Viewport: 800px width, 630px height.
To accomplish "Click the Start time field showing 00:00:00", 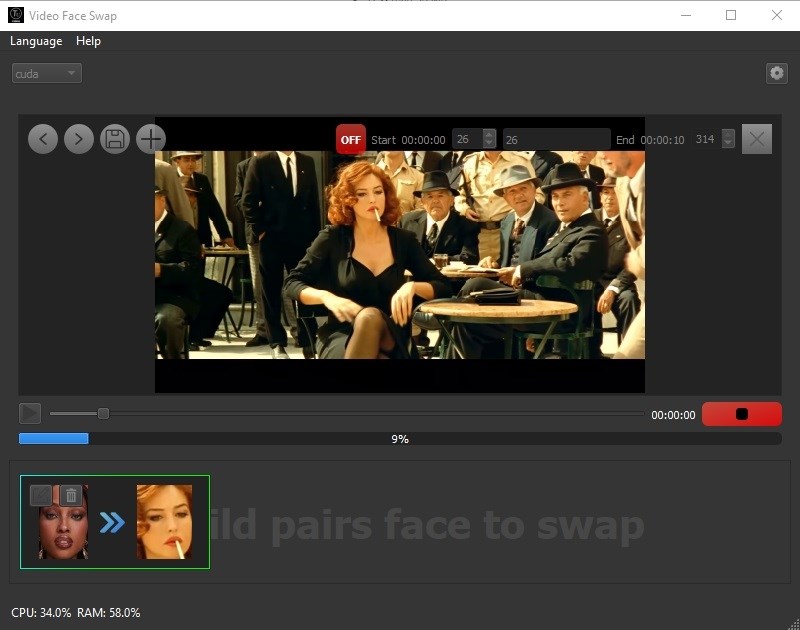I will click(x=425, y=140).
